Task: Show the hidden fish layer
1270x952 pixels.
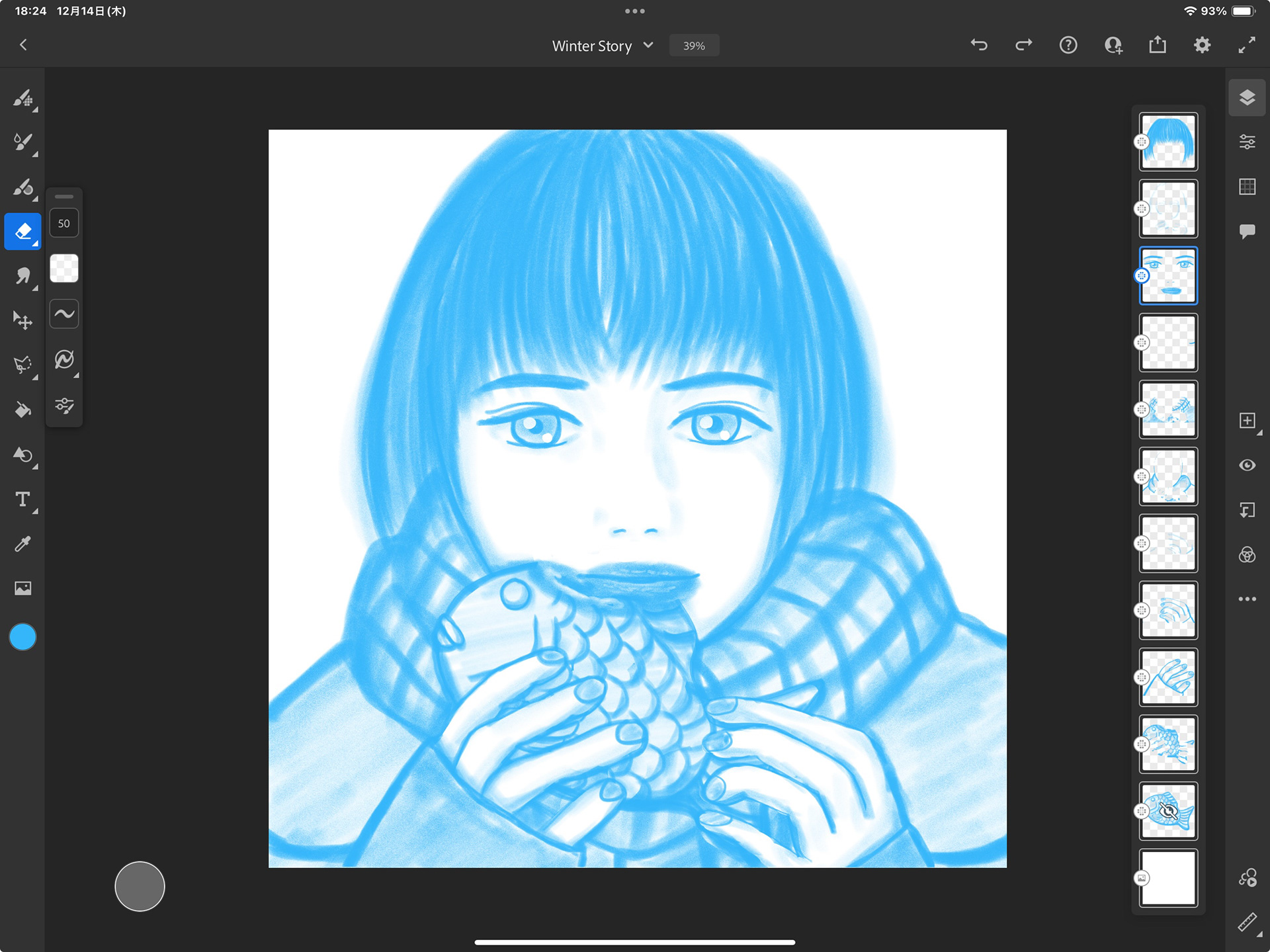Action: [1168, 810]
